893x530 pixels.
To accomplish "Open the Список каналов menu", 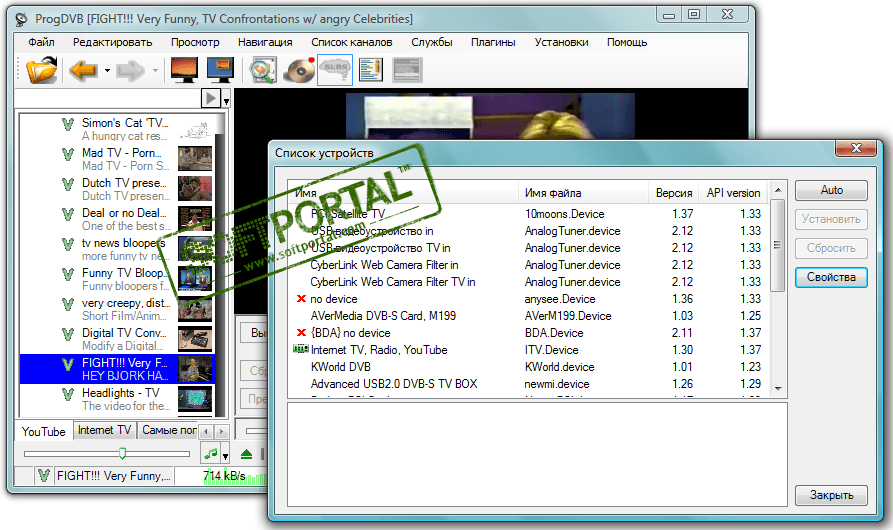I will pos(351,42).
